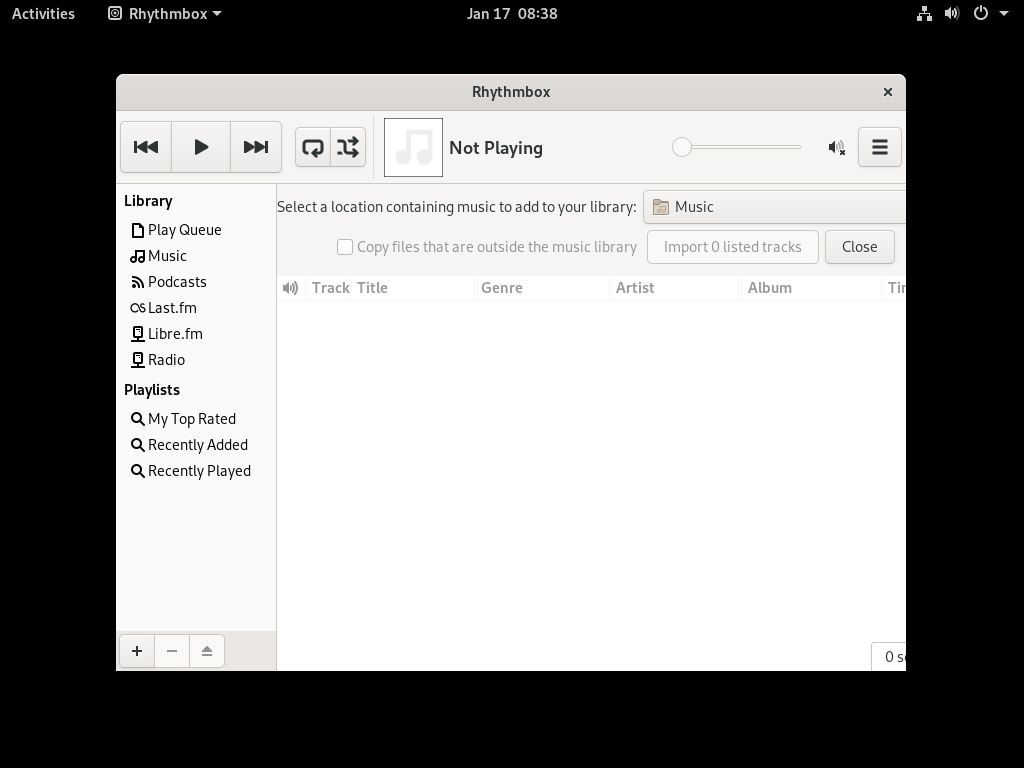Select Libre.fm in the sidebar
Image resolution: width=1024 pixels, height=768 pixels.
tap(196, 334)
